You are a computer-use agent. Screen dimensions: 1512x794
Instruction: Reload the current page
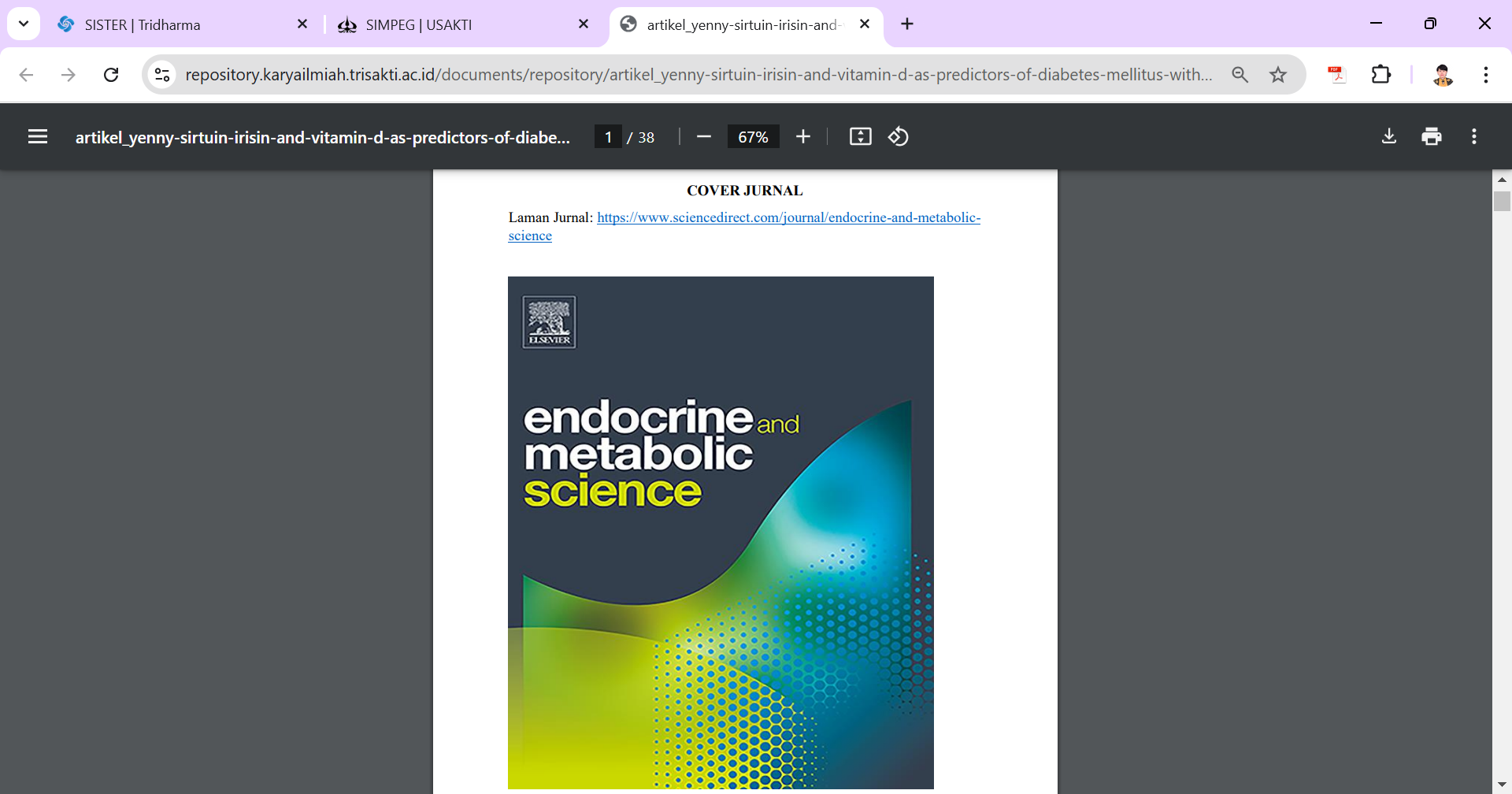(111, 75)
